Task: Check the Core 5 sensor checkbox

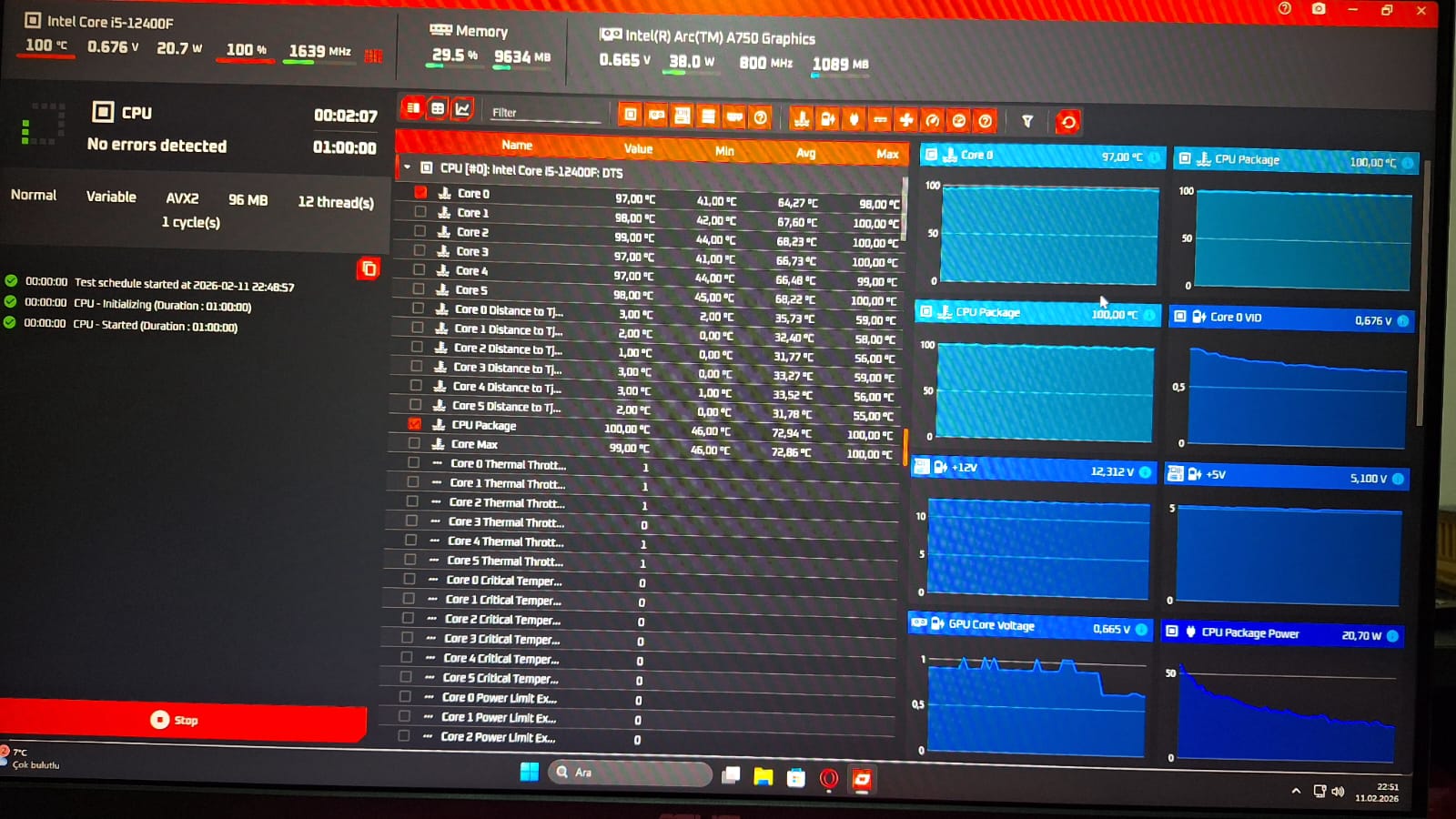Action: [x=418, y=288]
